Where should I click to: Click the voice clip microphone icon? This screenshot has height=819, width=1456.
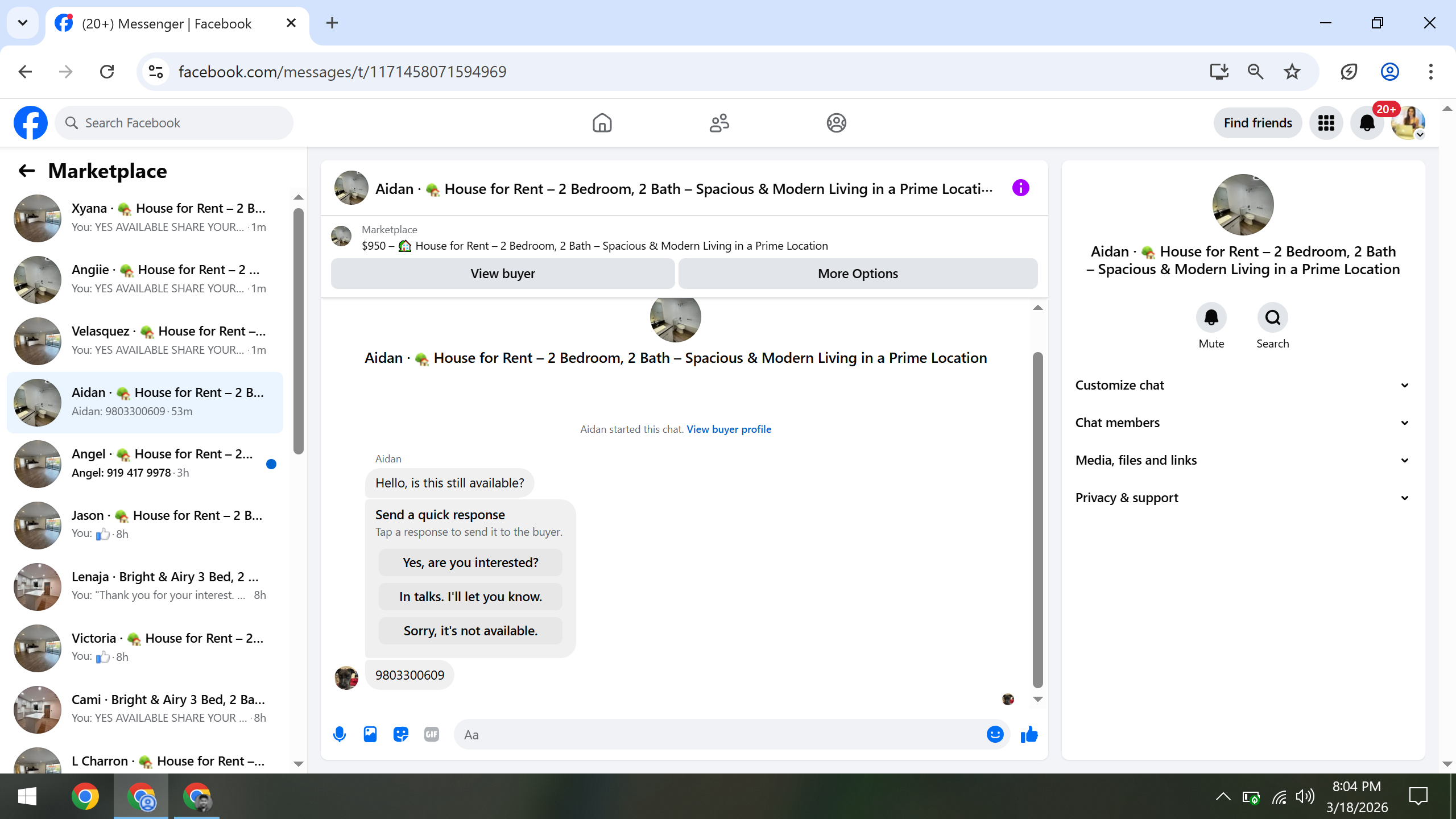pos(340,734)
